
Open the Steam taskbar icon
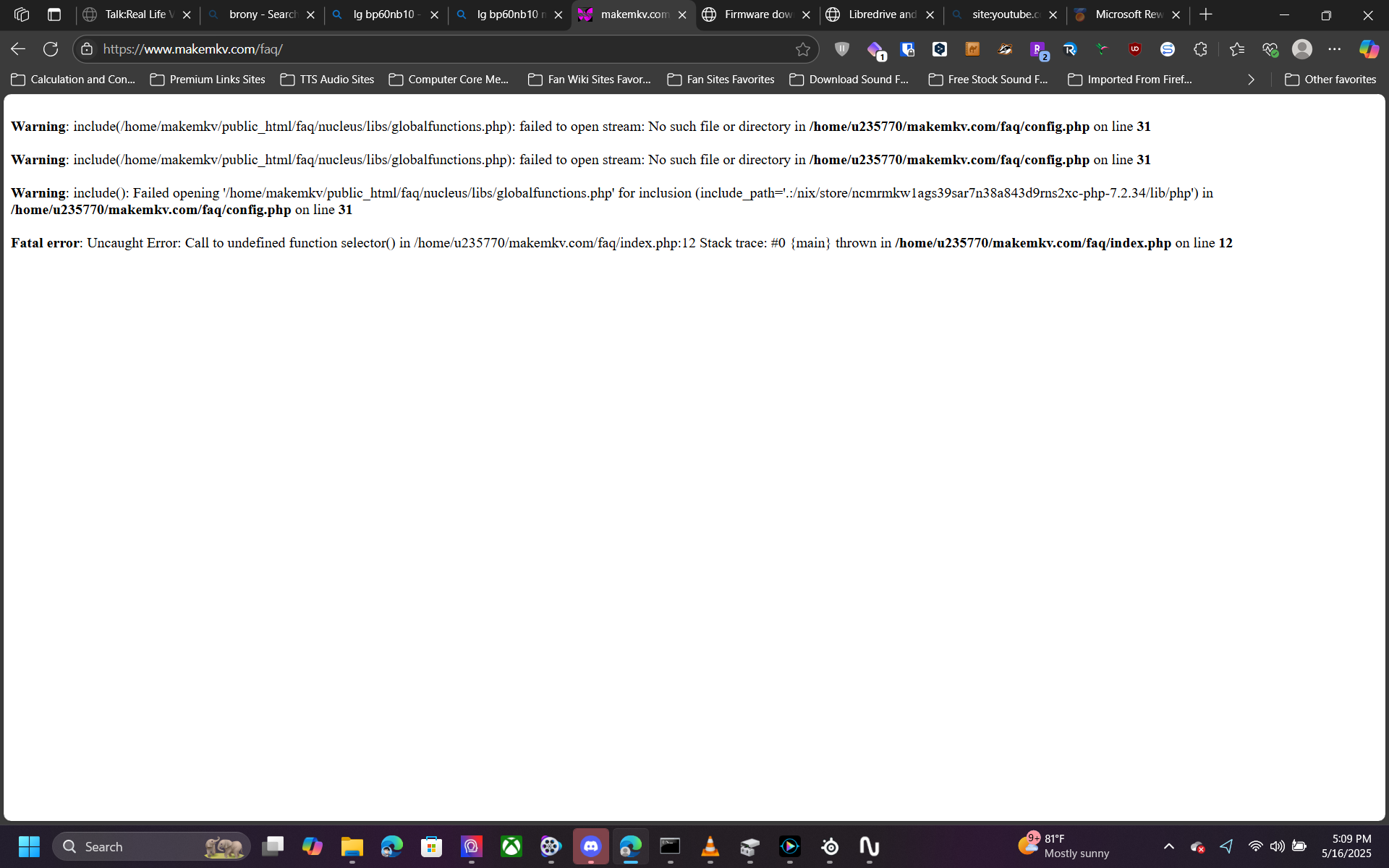coord(830,846)
